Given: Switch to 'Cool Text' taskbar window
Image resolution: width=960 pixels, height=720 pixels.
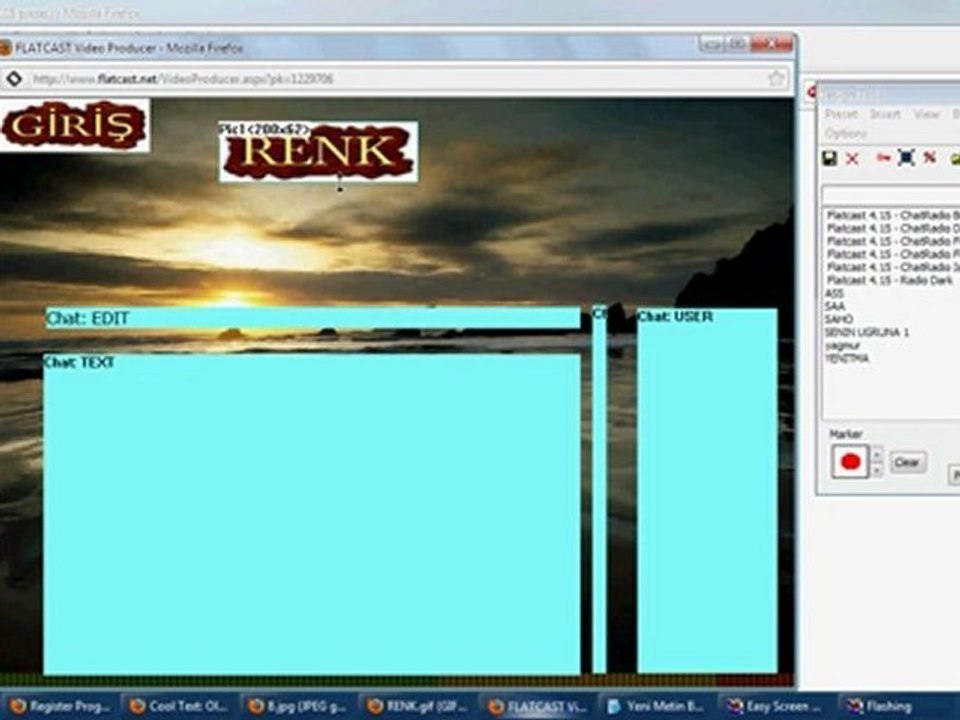Looking at the screenshot, I should coord(180,707).
